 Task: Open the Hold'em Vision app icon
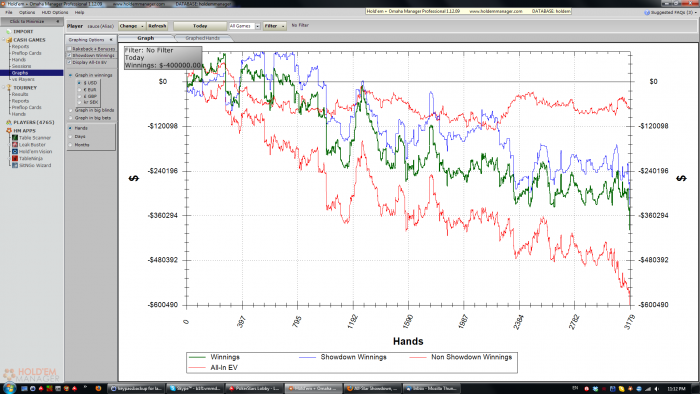(15, 152)
